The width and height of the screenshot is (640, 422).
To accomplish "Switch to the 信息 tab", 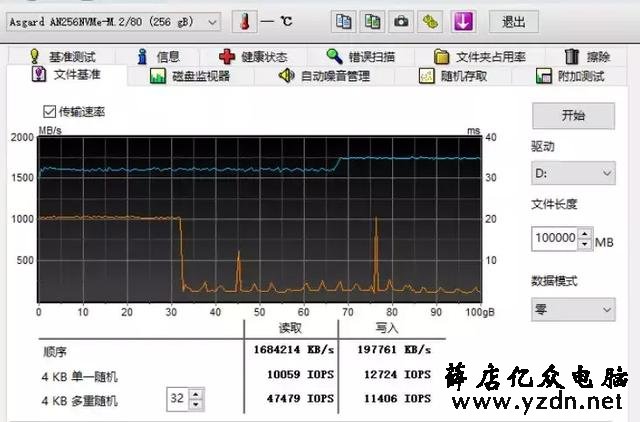I will click(158, 56).
